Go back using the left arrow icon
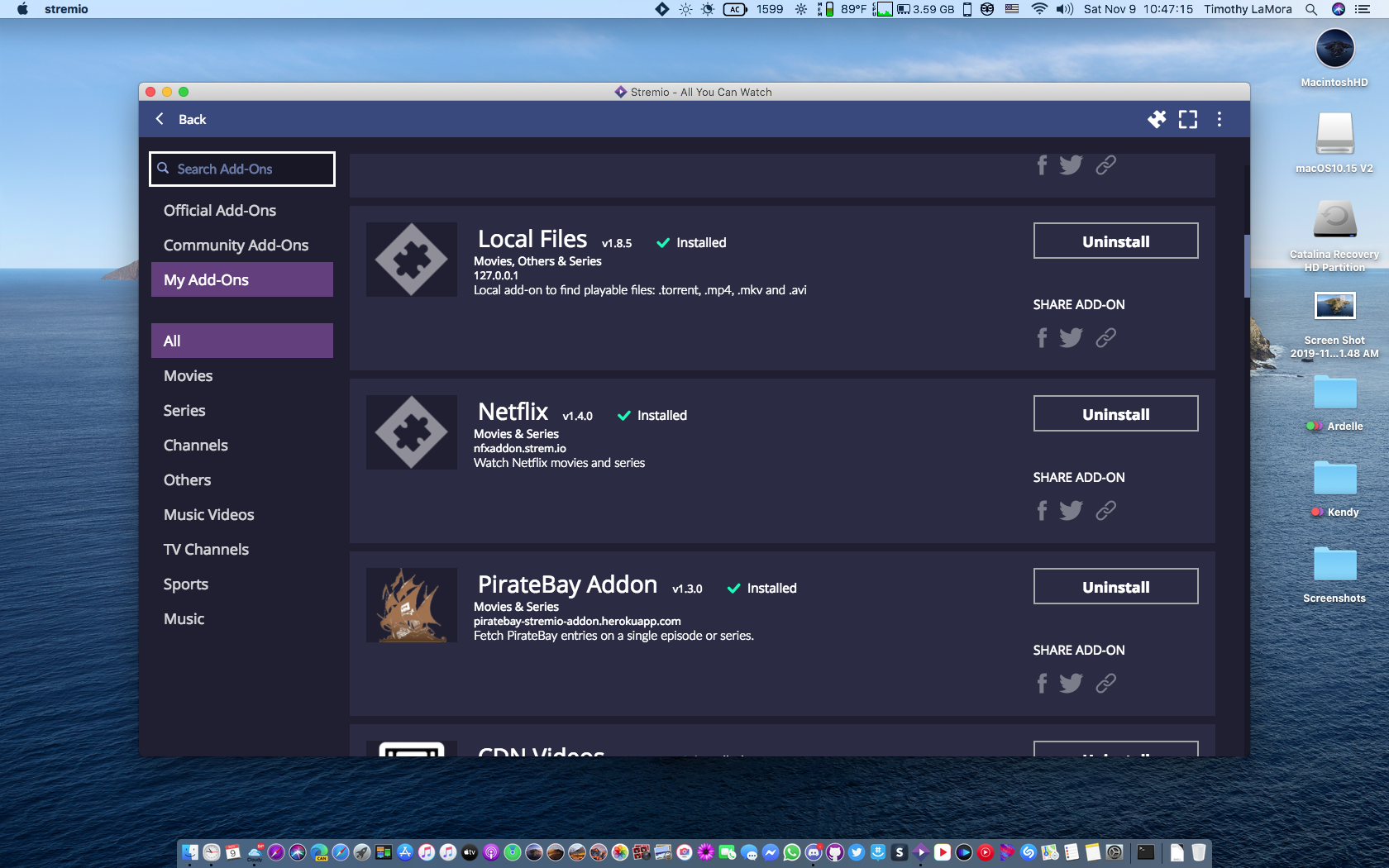Viewport: 1389px width, 868px height. [x=160, y=119]
